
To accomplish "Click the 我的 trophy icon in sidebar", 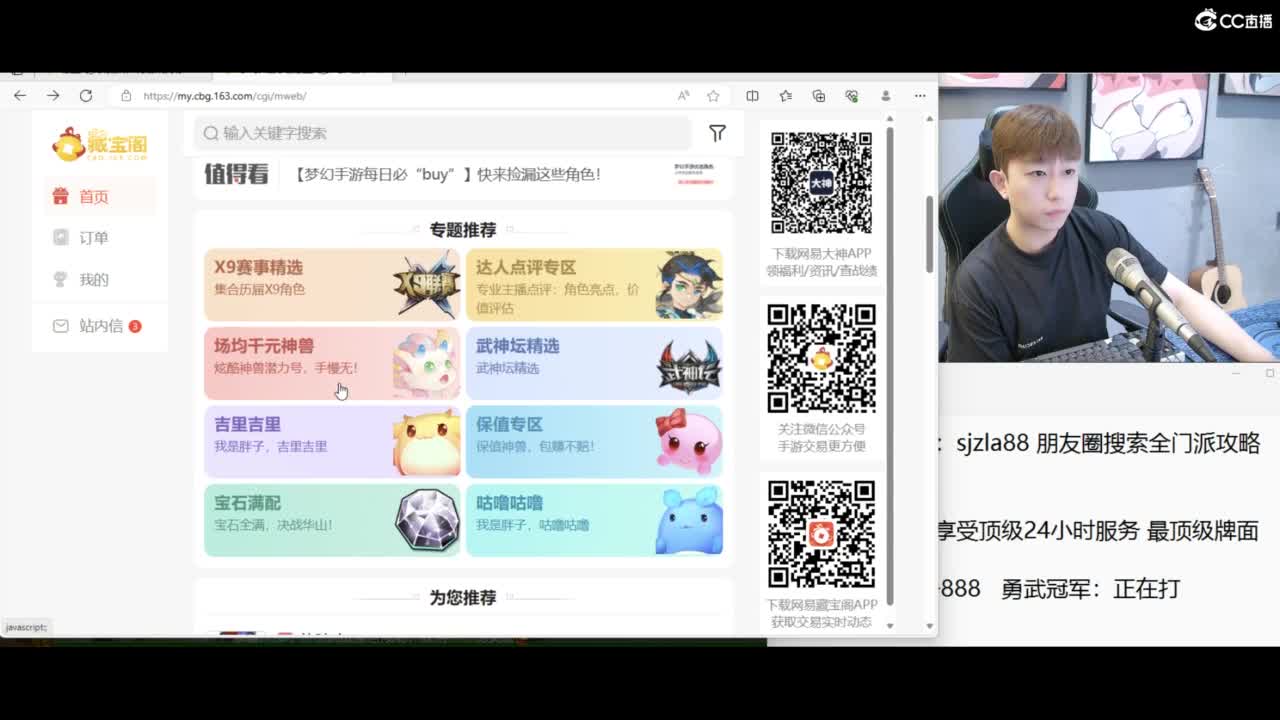I will click(x=60, y=279).
